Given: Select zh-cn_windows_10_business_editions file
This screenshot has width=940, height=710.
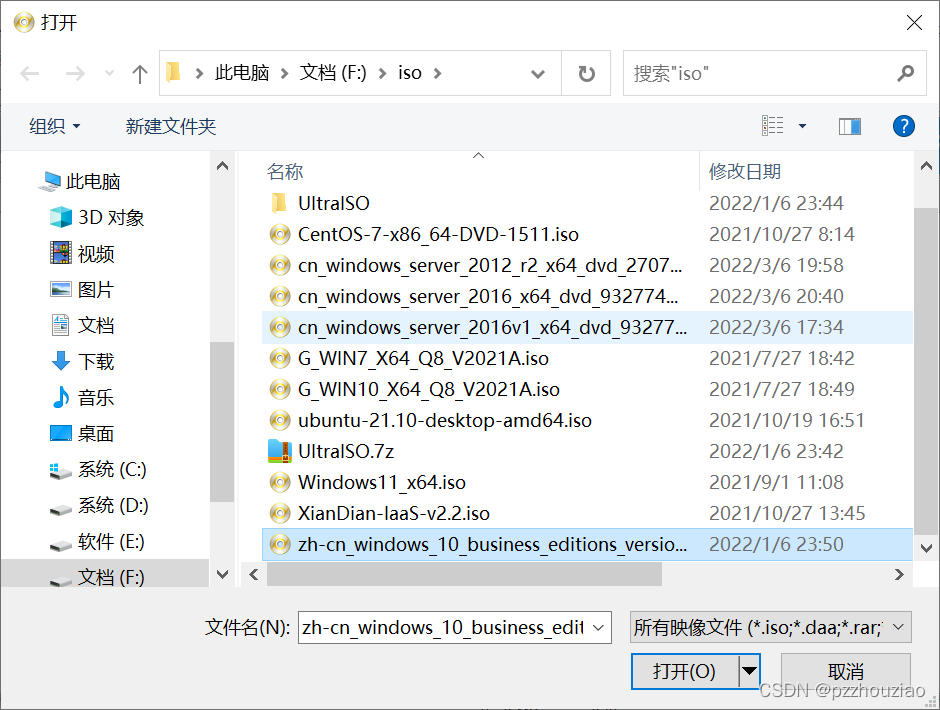Looking at the screenshot, I should coord(588,544).
